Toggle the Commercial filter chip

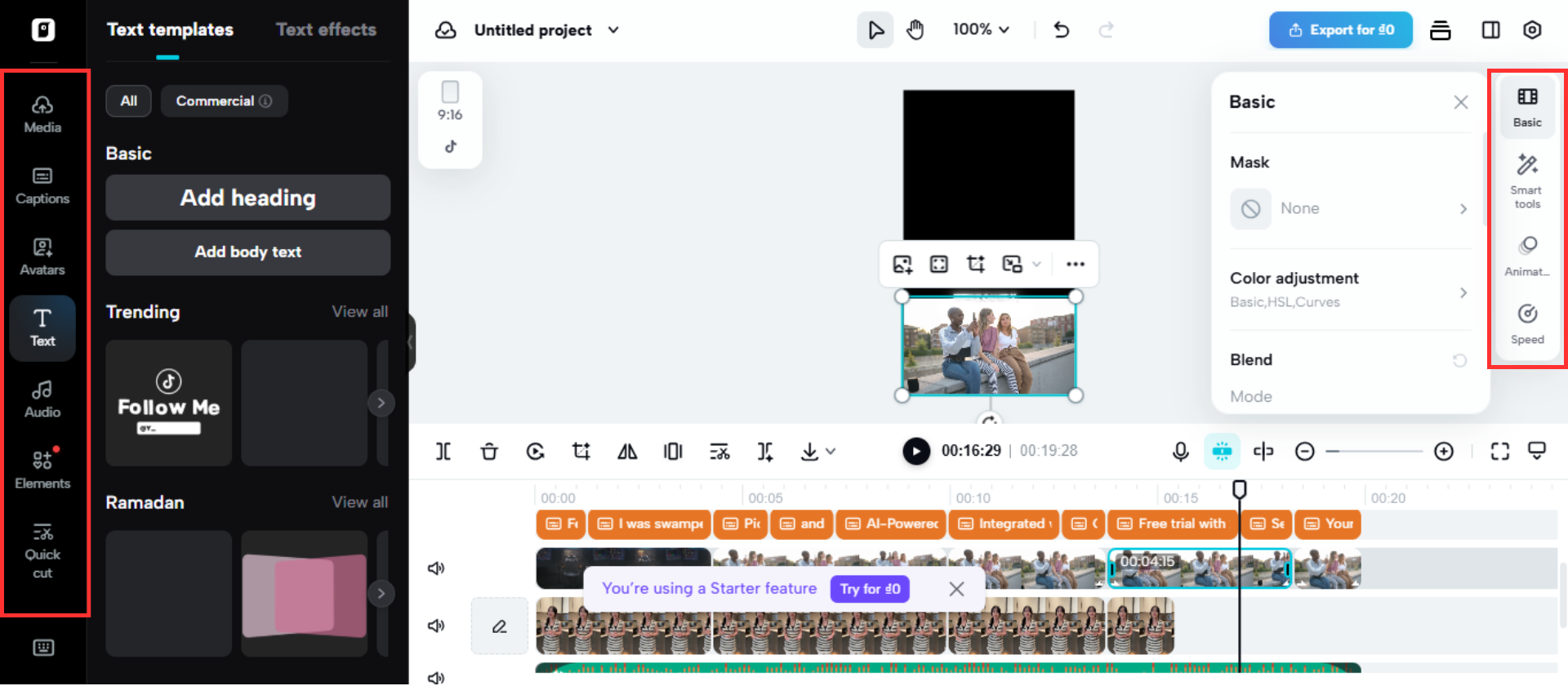click(x=224, y=101)
